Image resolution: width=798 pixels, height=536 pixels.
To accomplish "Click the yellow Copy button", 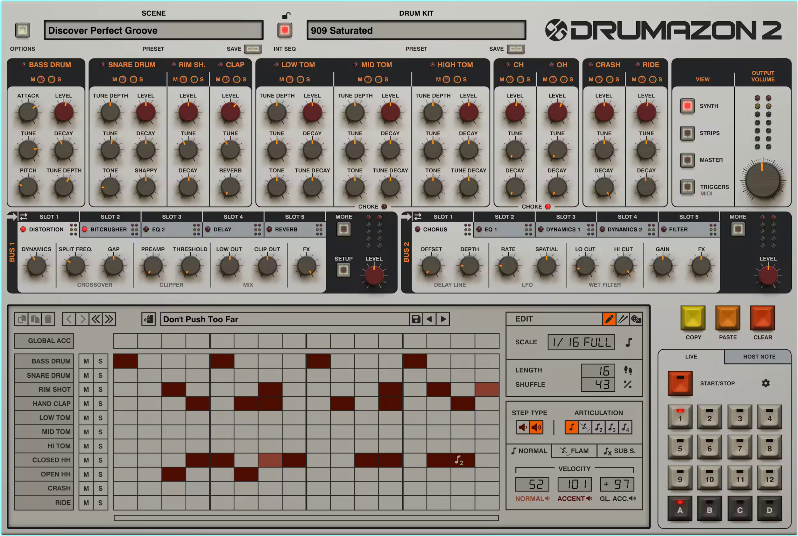I will [x=693, y=318].
